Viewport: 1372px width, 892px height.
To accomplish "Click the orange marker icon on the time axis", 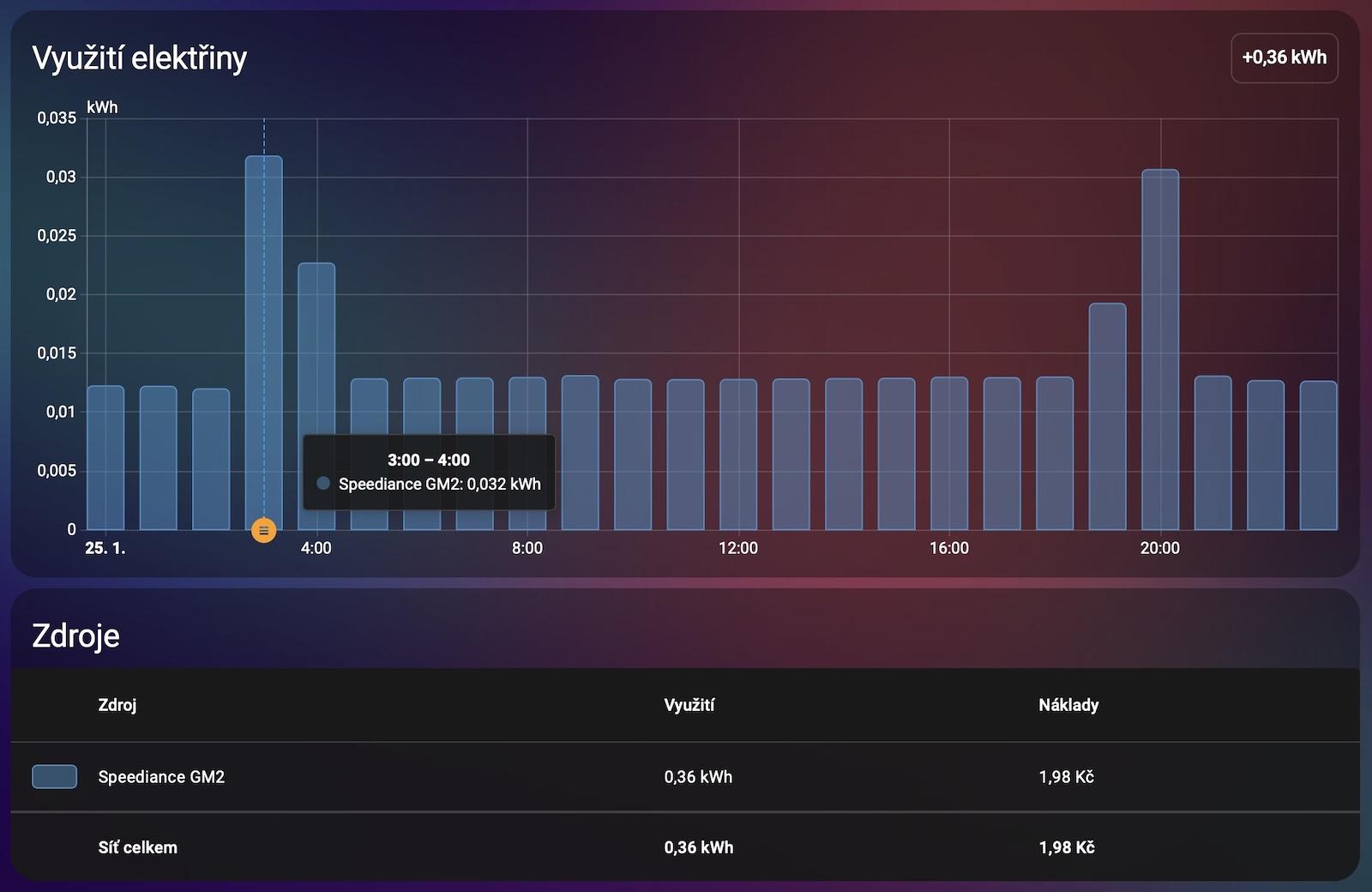I will pos(263,531).
